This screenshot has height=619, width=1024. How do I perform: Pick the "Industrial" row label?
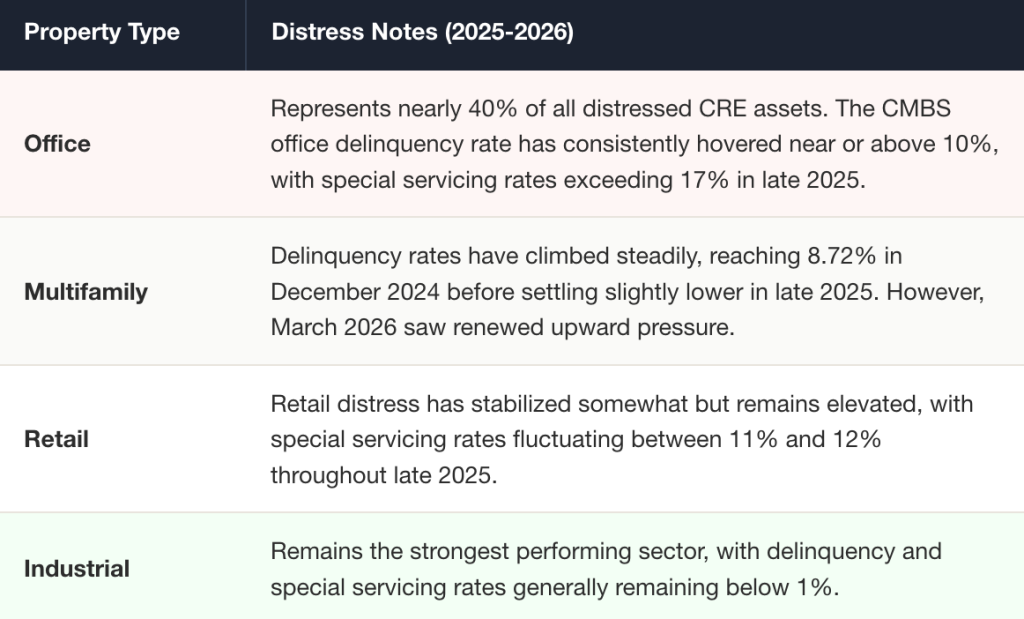(77, 569)
